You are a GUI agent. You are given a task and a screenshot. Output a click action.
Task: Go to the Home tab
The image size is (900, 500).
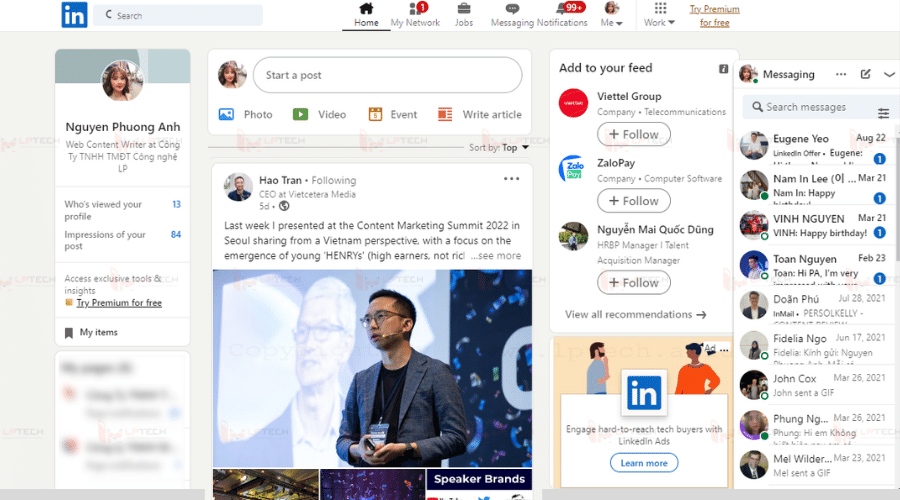point(366,15)
